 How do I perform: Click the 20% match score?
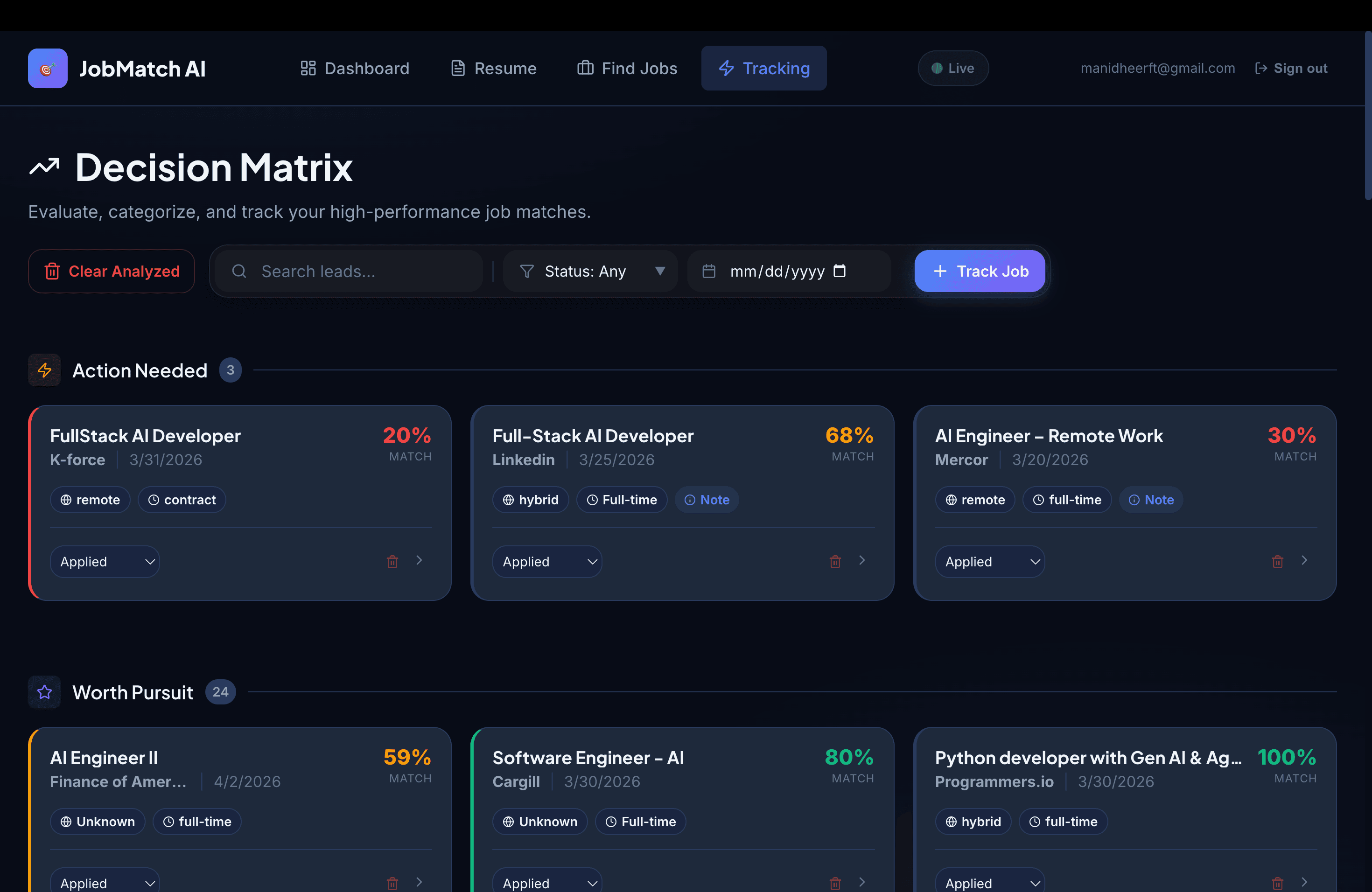coord(407,436)
